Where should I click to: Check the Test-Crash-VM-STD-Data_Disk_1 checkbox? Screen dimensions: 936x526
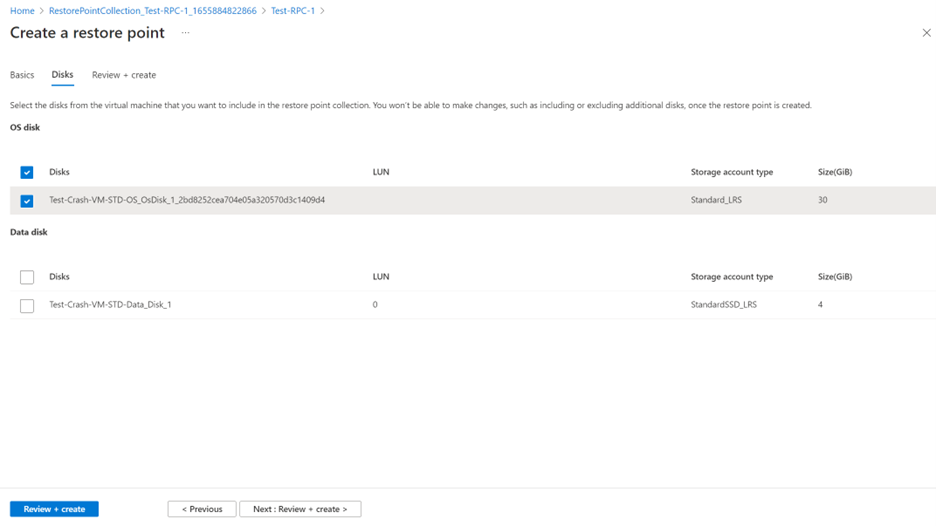27,306
